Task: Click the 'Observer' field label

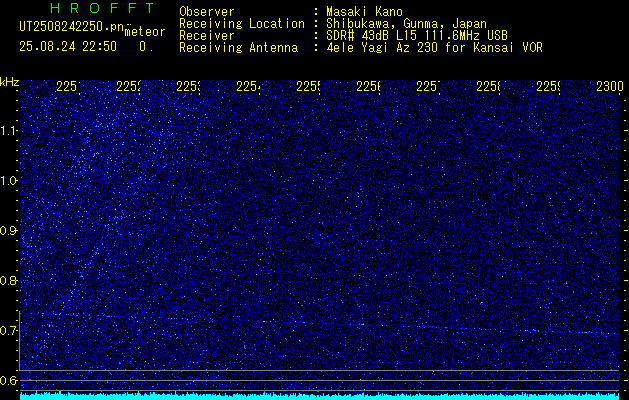Action: (x=207, y=12)
